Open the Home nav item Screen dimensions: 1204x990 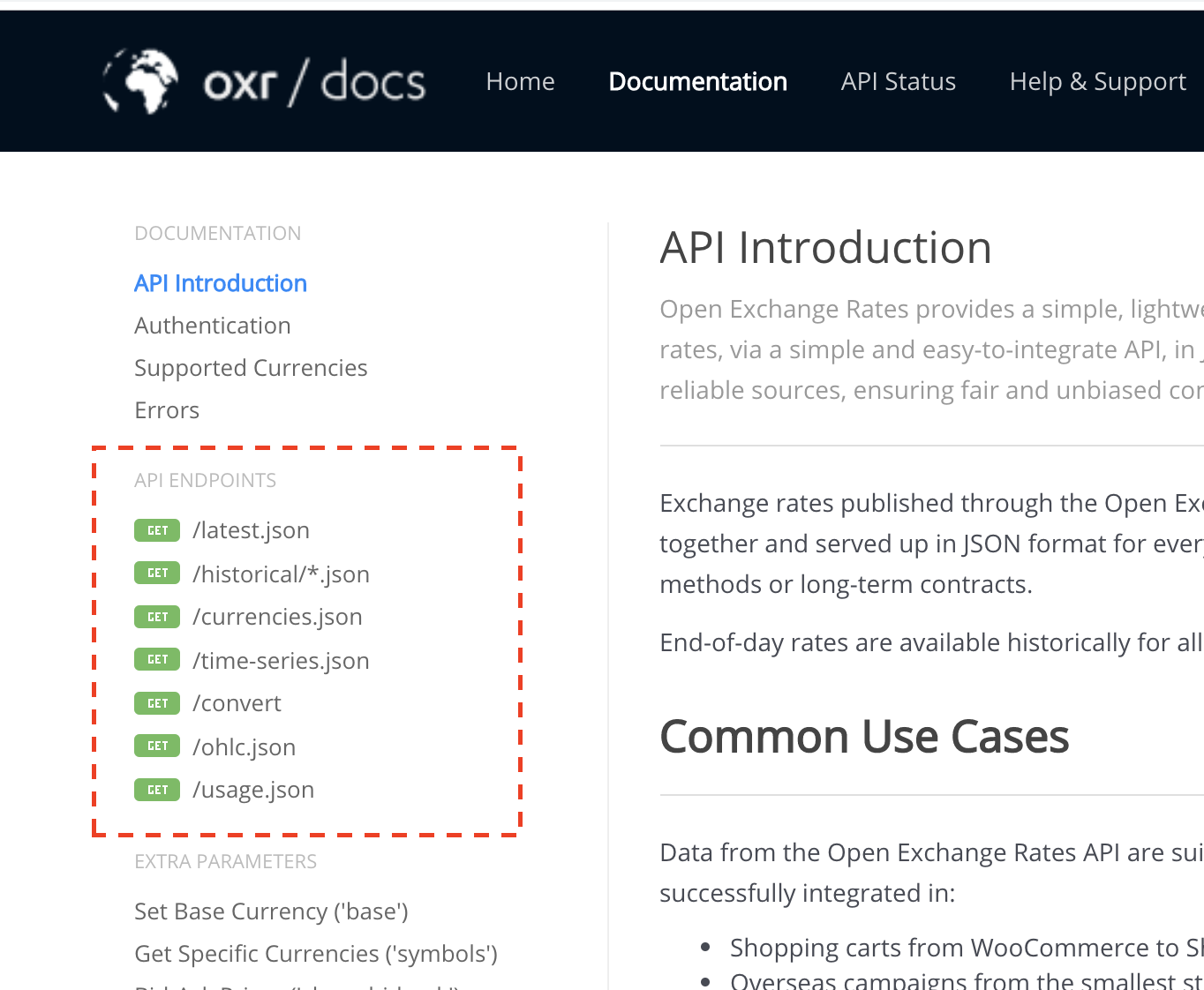(x=520, y=81)
